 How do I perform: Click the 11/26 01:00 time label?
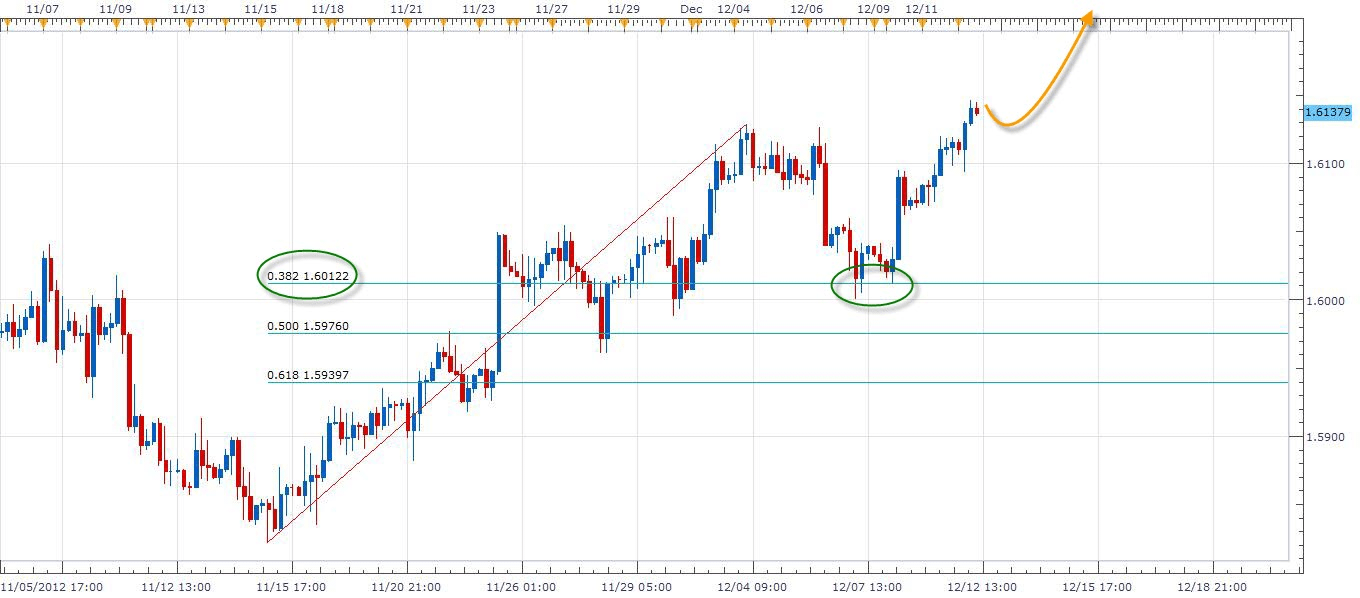click(523, 587)
